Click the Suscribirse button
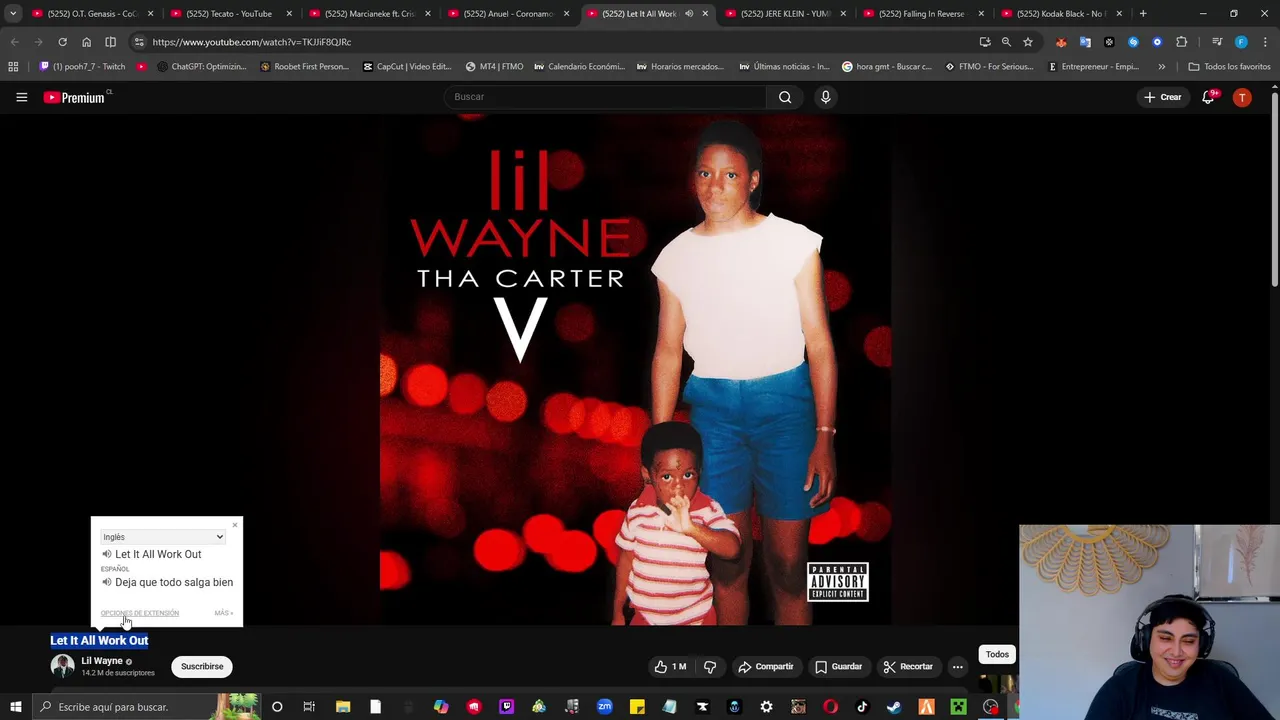The image size is (1280, 720). pos(202,667)
